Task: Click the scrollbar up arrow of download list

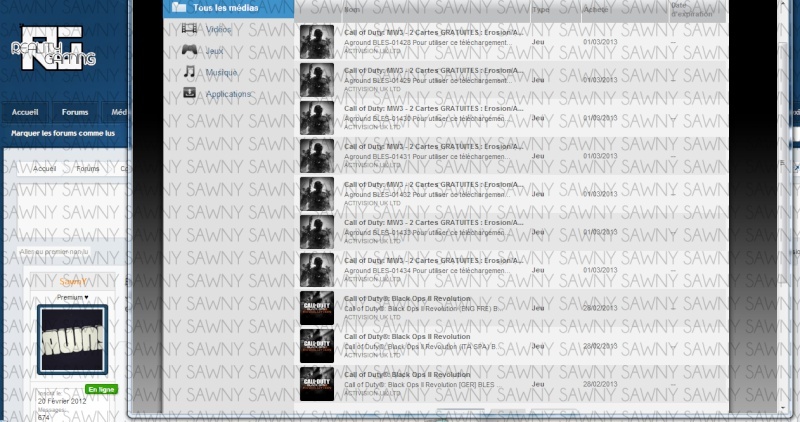Action: (784, 4)
